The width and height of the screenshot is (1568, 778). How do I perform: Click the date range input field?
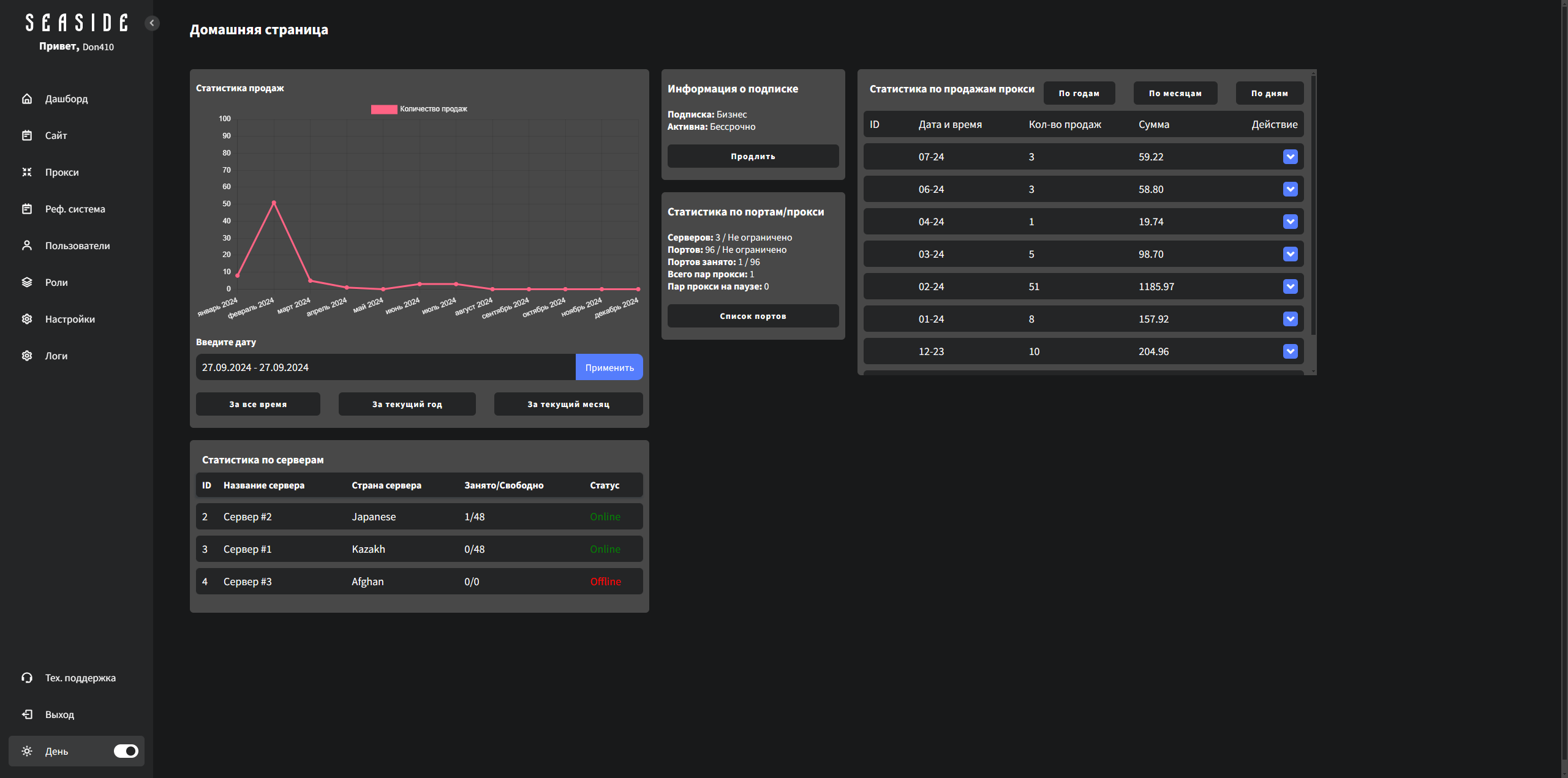click(385, 367)
